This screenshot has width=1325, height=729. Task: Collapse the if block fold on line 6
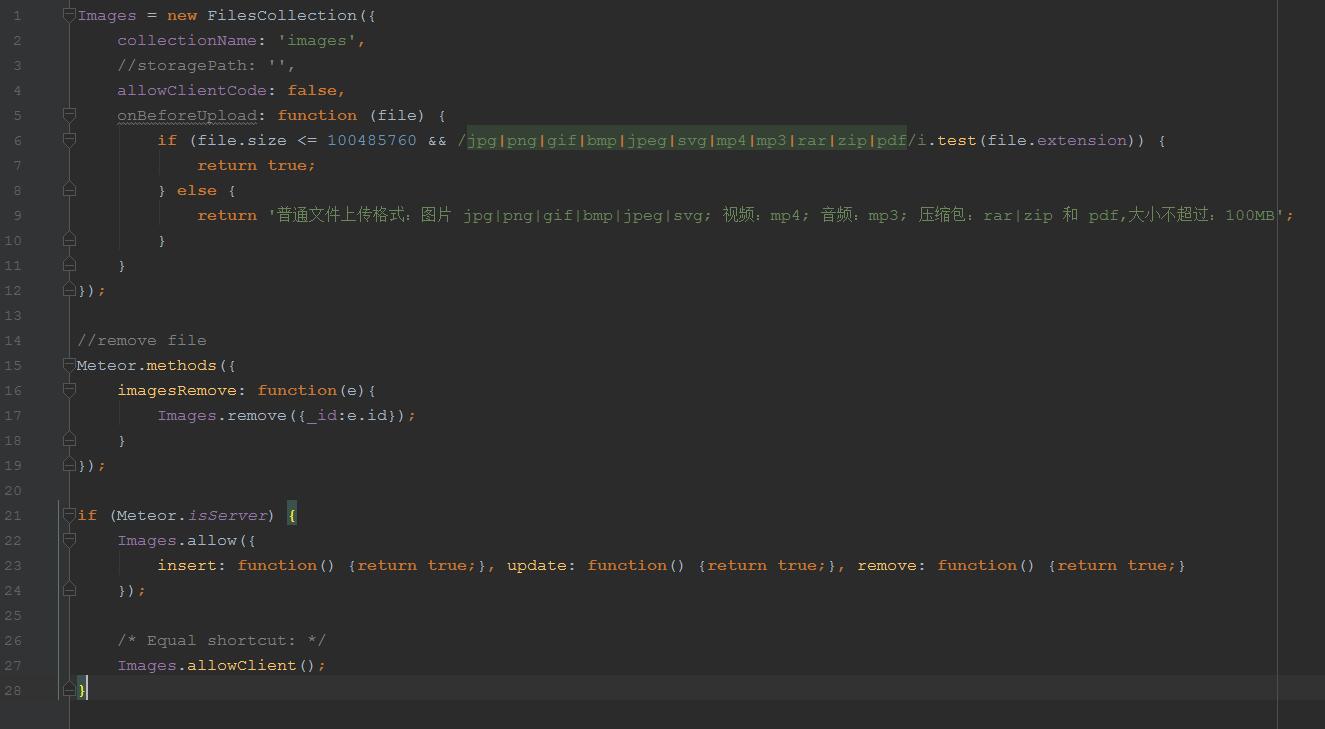click(69, 140)
